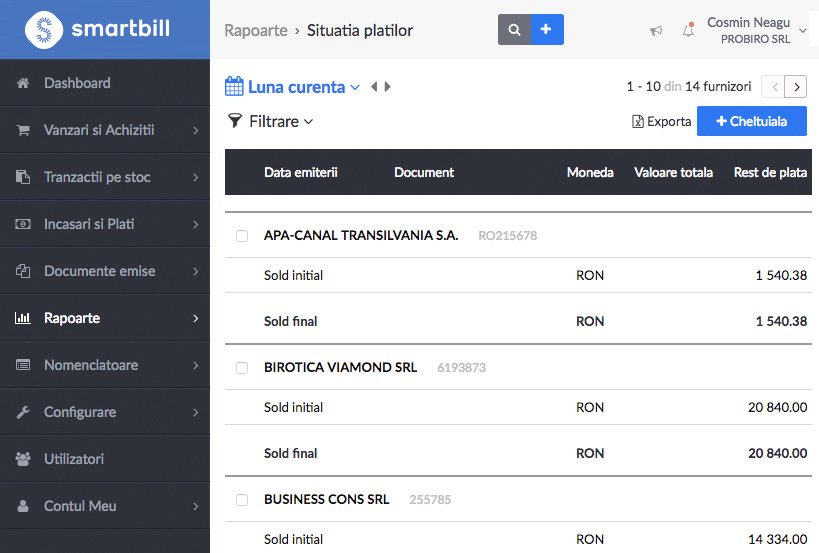Expand Incasari si Plati submenu chevron
This screenshot has height=553, width=819.
click(x=196, y=224)
